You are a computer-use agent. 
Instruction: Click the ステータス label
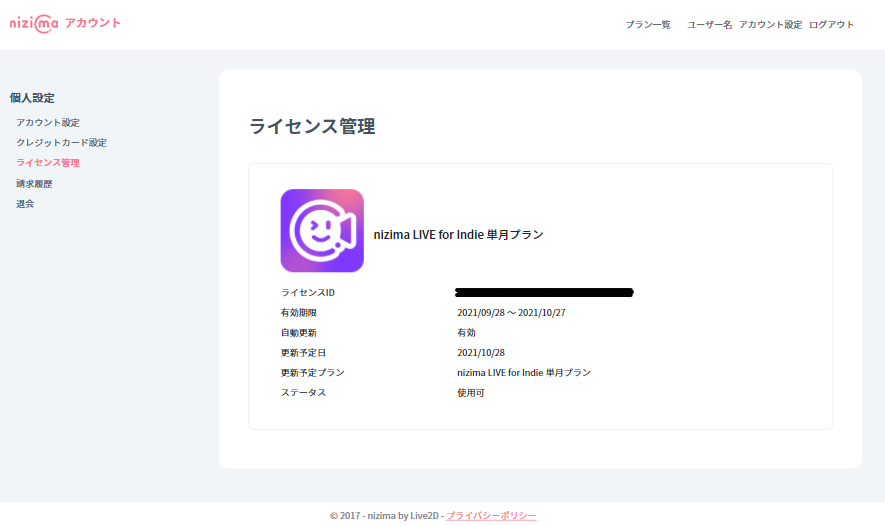click(x=303, y=392)
